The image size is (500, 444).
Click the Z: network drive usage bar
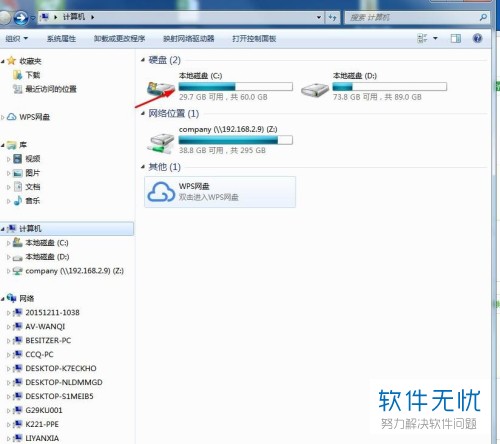pos(236,140)
